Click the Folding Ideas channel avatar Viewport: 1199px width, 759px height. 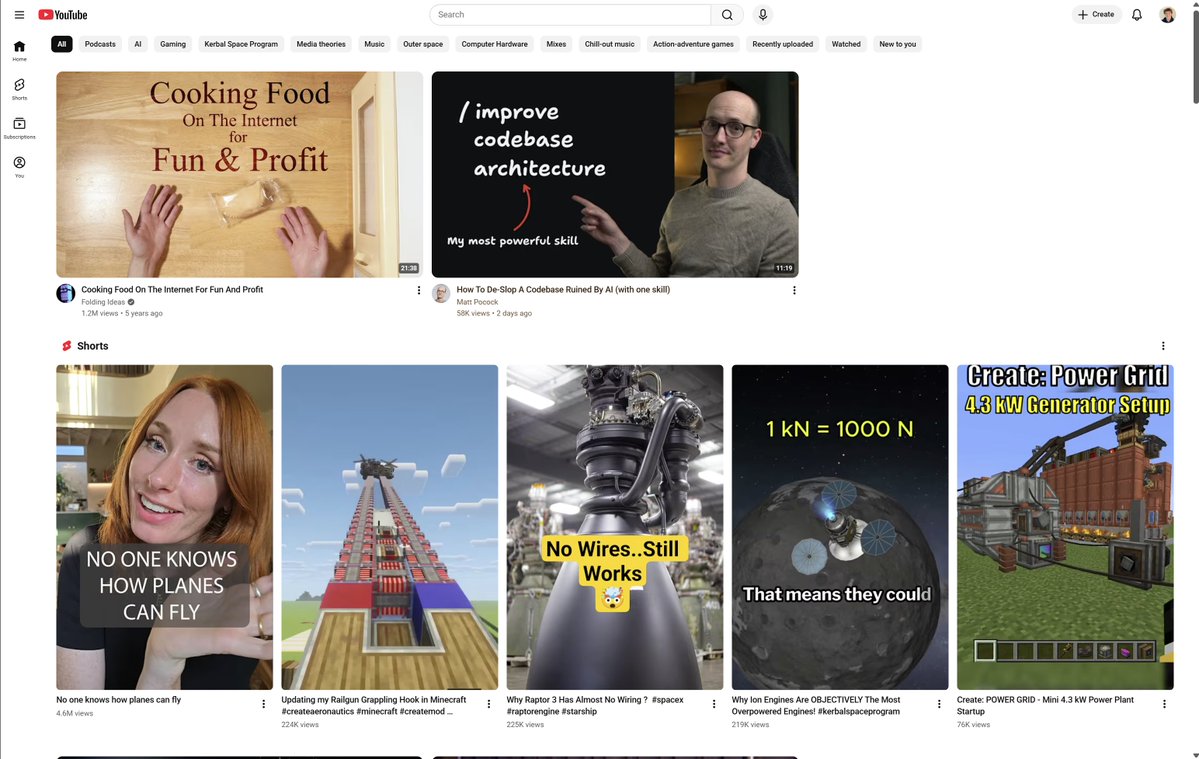66,294
